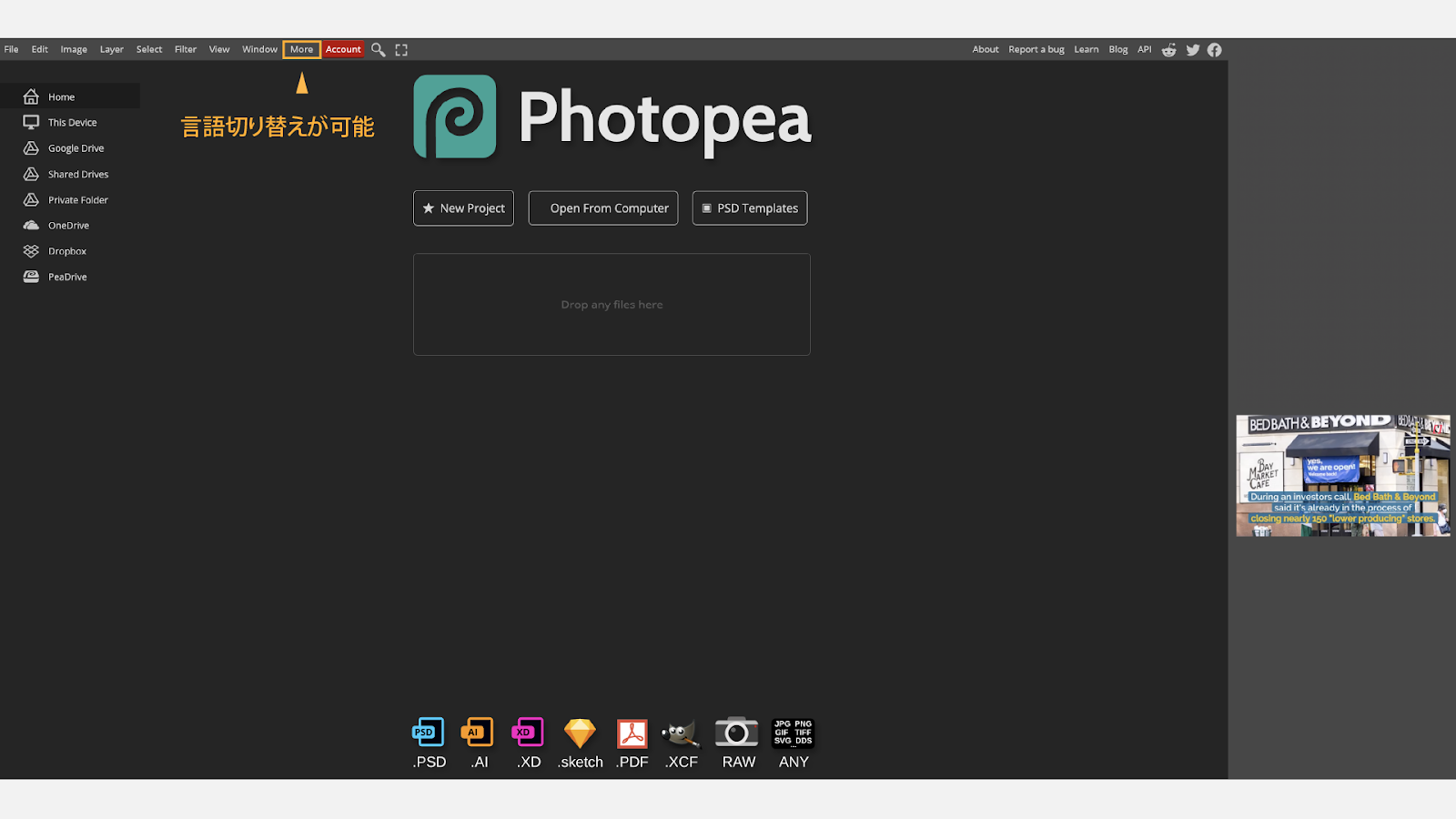Create a New Project
This screenshot has height=819, width=1456.
pyautogui.click(x=463, y=208)
